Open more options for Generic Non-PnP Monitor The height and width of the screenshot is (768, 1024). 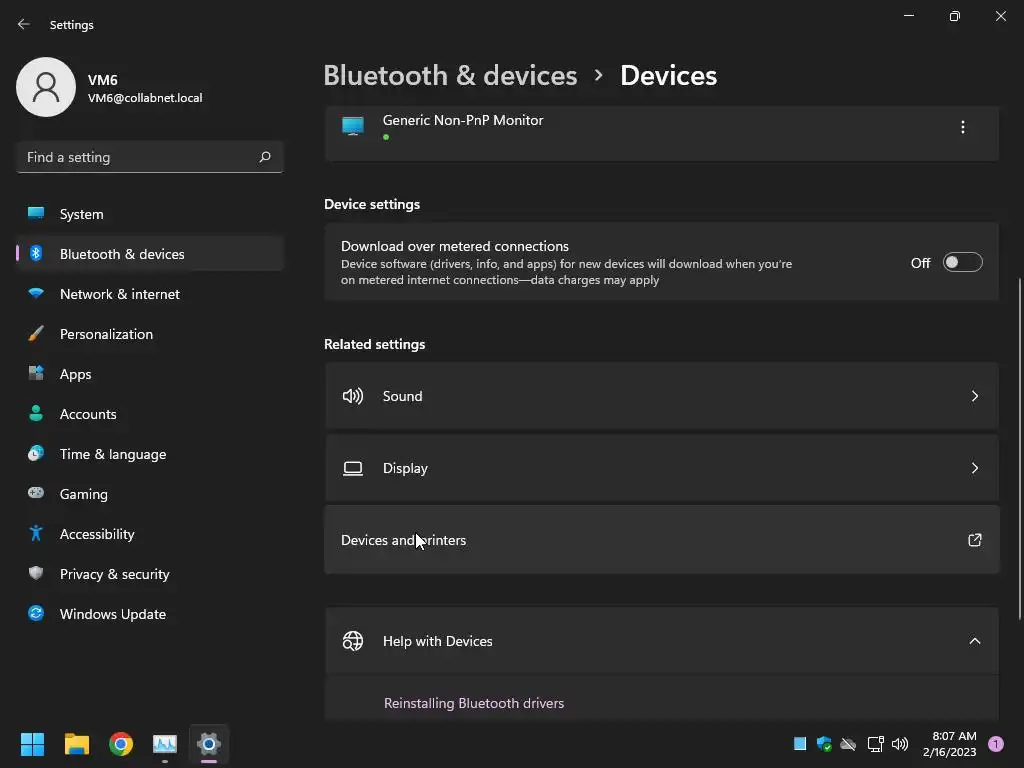[962, 127]
